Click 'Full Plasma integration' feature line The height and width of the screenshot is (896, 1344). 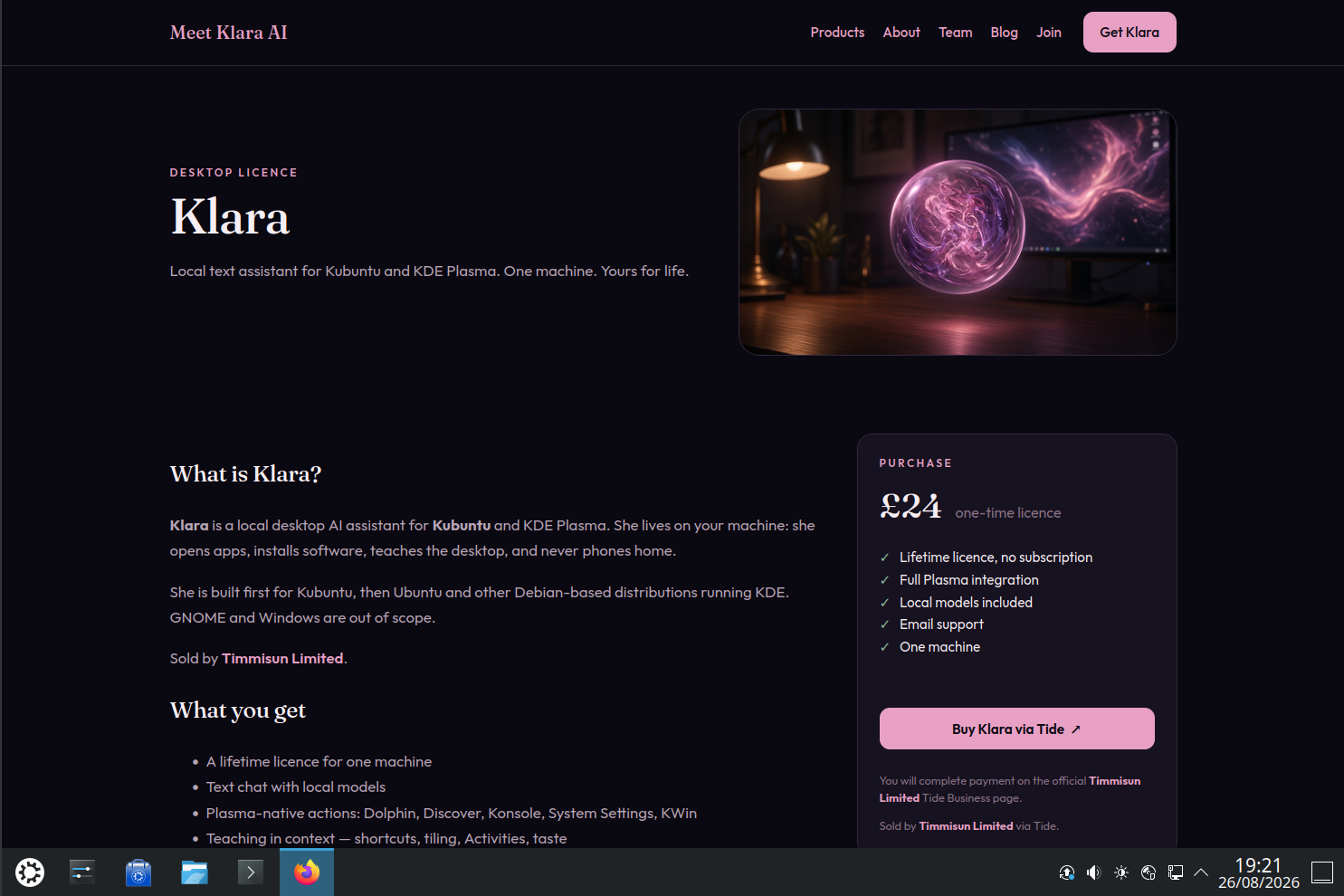969,580
